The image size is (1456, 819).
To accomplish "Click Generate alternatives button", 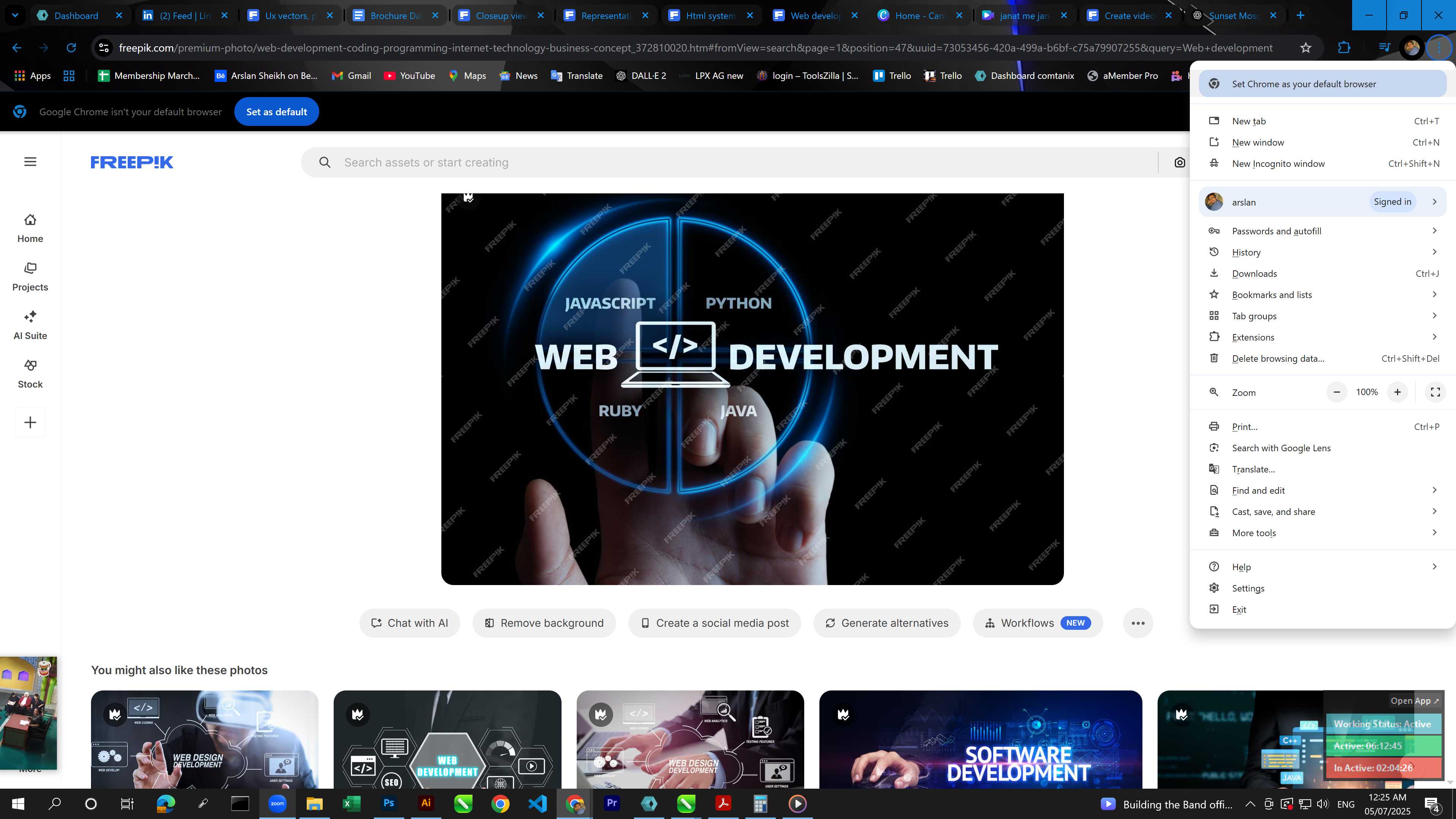I will click(887, 623).
